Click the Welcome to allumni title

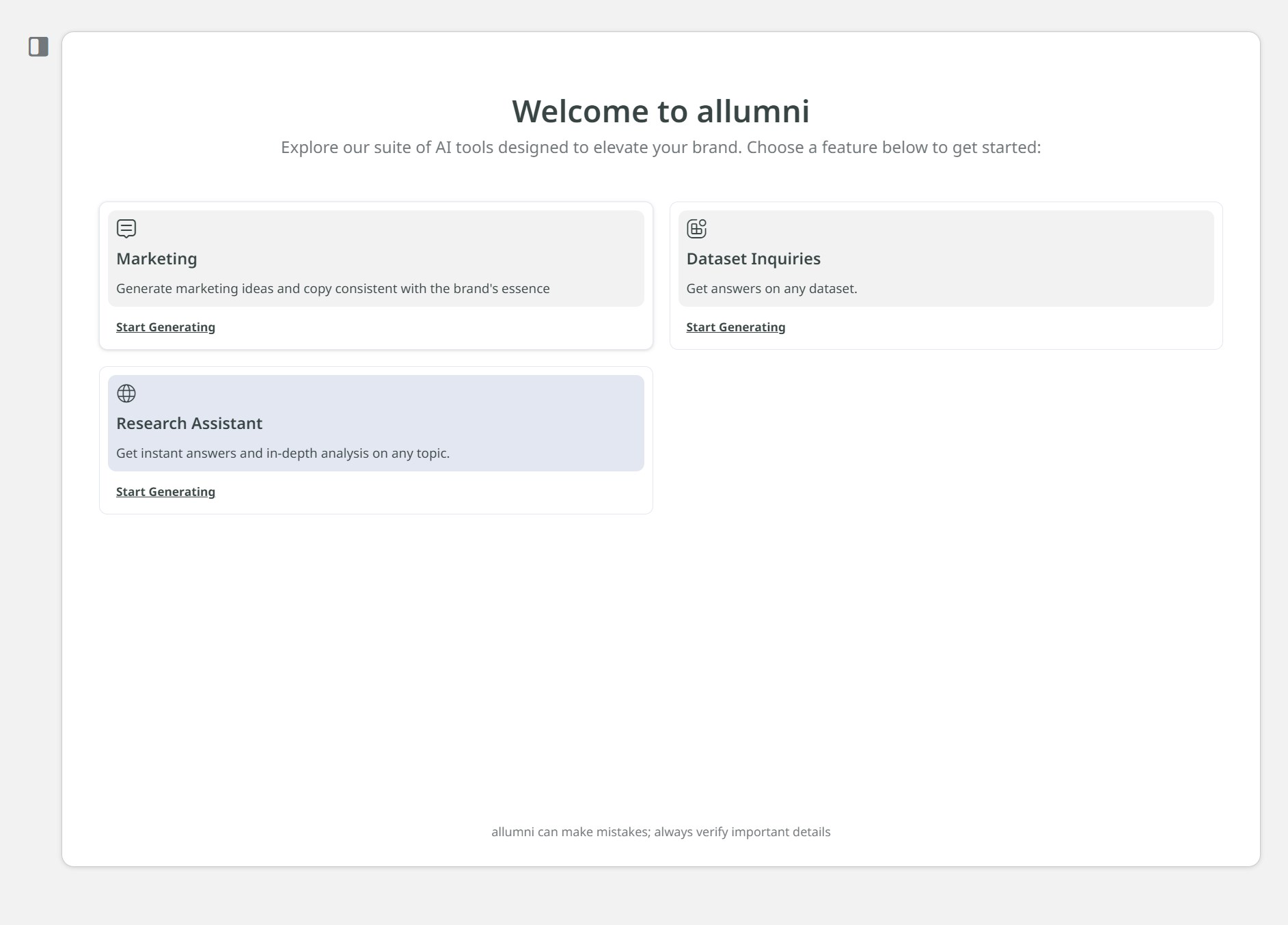pos(660,111)
